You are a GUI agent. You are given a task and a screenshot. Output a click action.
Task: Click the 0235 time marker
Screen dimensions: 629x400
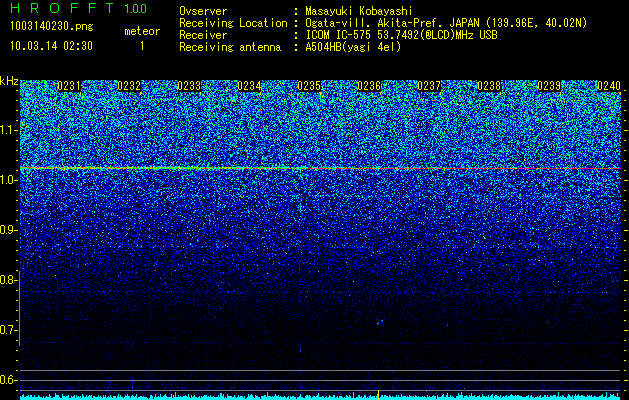pos(309,86)
